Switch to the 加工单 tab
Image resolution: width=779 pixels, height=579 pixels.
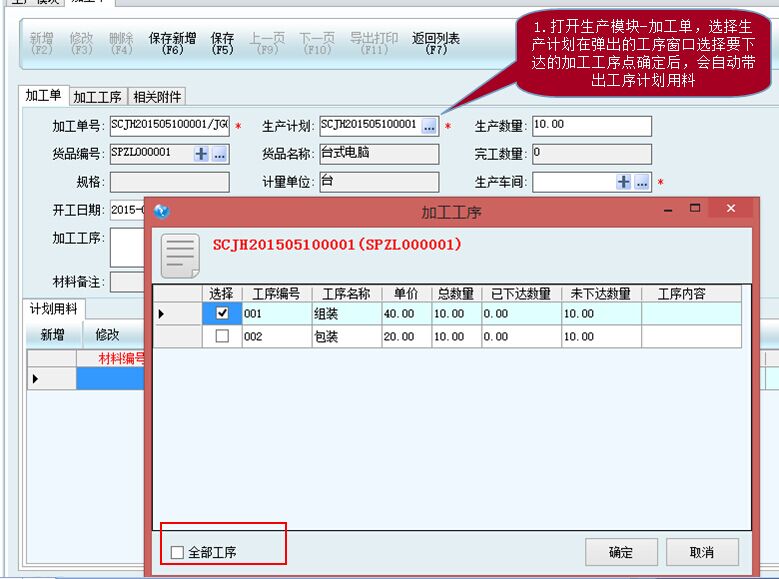44,95
